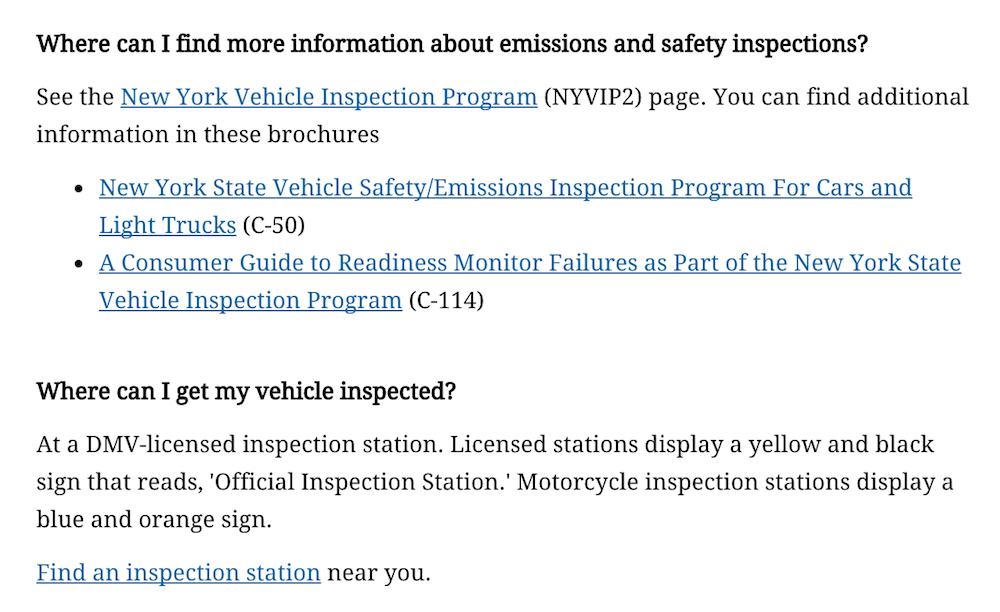Click the 'At a DMV-licensed inspection station' sentence
The width and height of the screenshot is (1000, 612).
coord(239,444)
